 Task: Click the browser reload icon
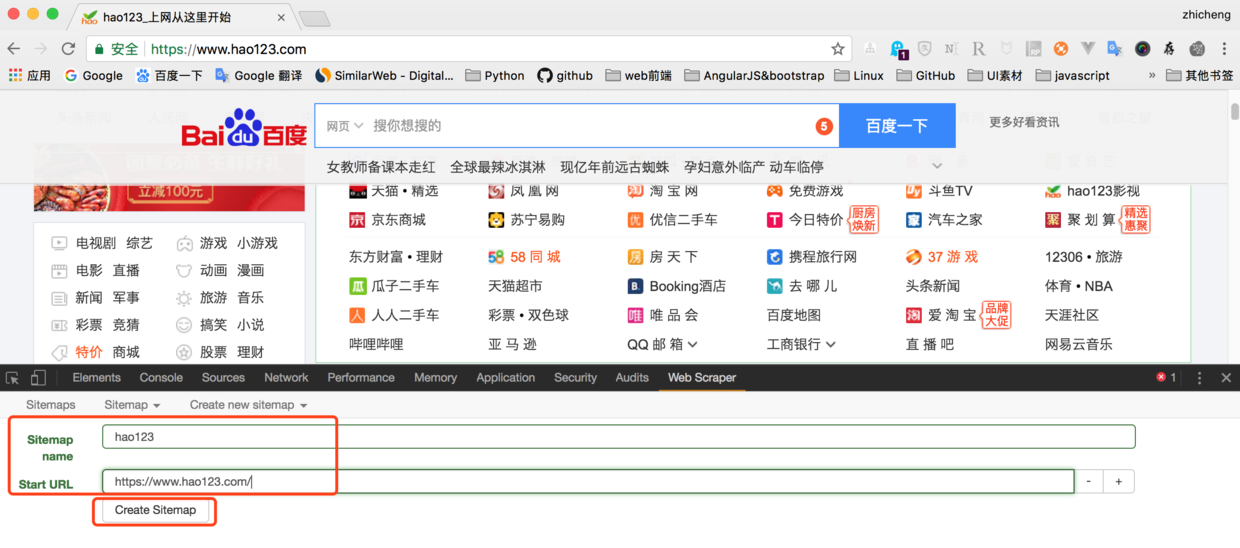[x=68, y=48]
